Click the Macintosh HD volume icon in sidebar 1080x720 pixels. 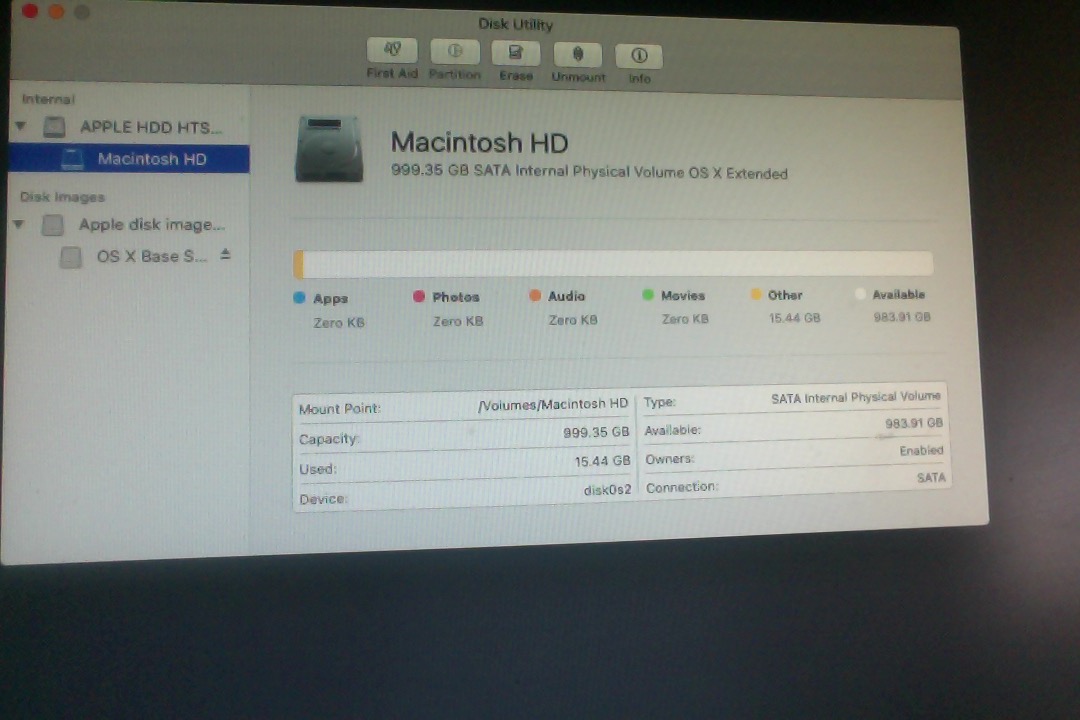pyautogui.click(x=72, y=159)
